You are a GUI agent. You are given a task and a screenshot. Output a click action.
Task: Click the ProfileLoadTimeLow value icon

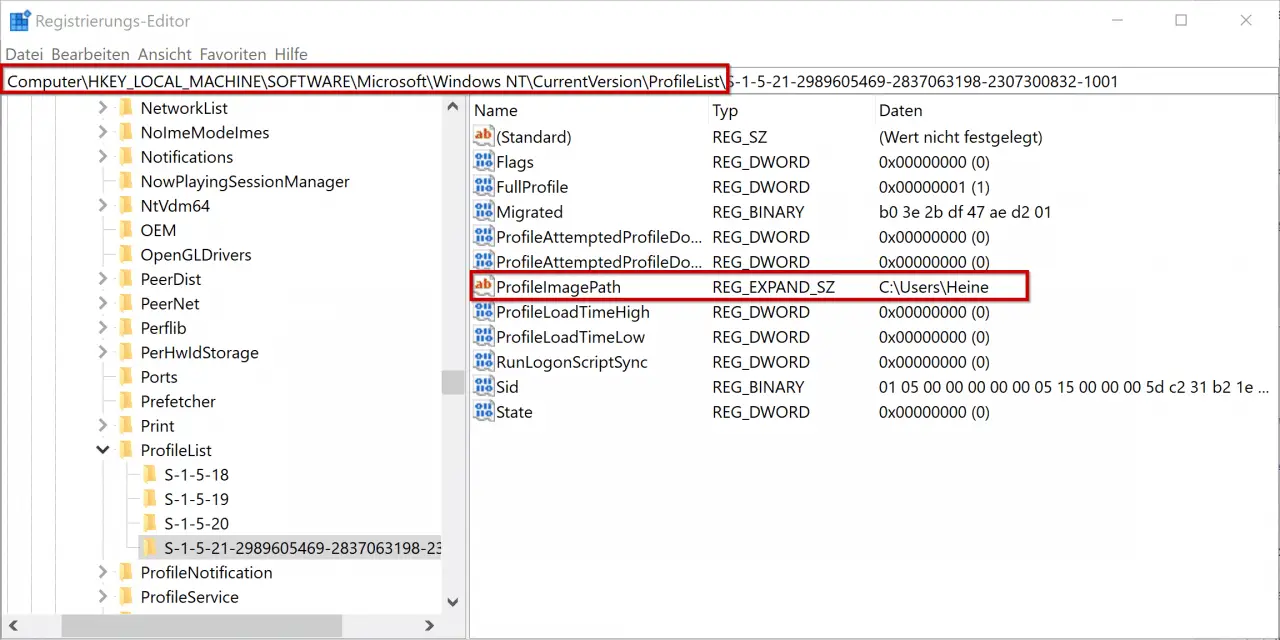(484, 337)
